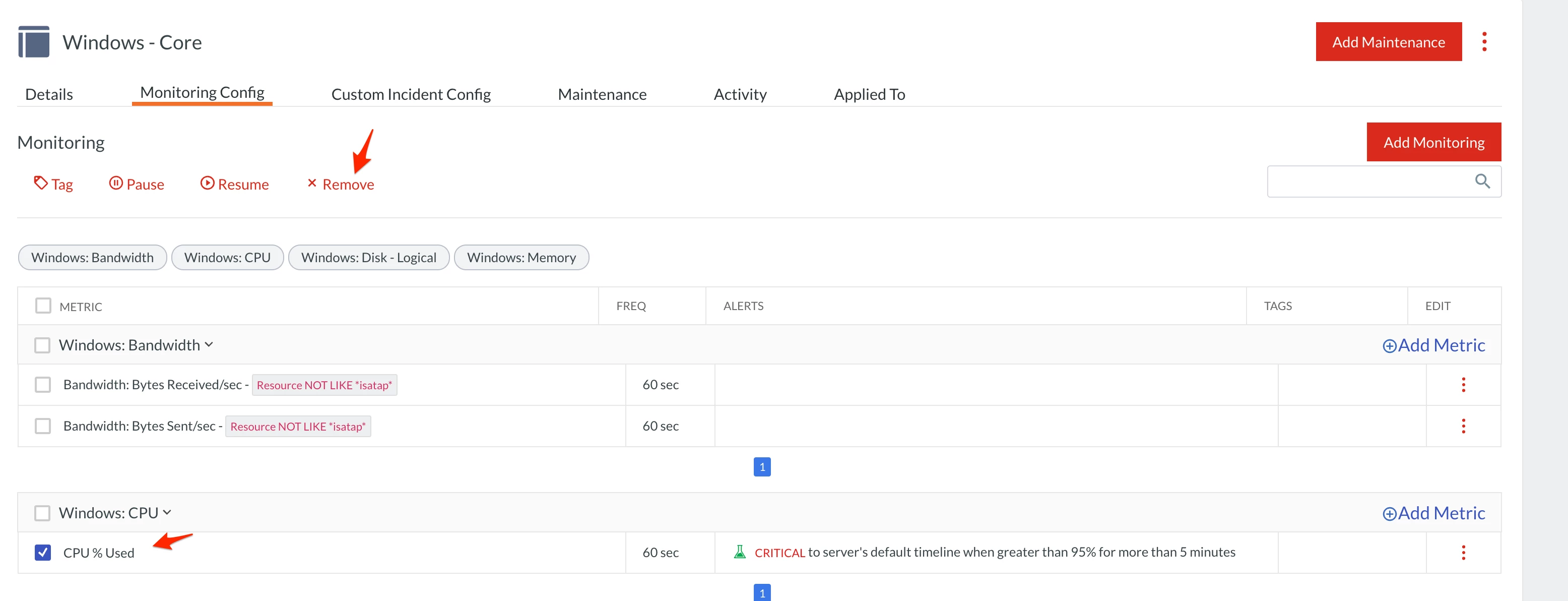The width and height of the screenshot is (1568, 601).
Task: Toggle the select-all METRIC checkbox
Action: pos(43,305)
